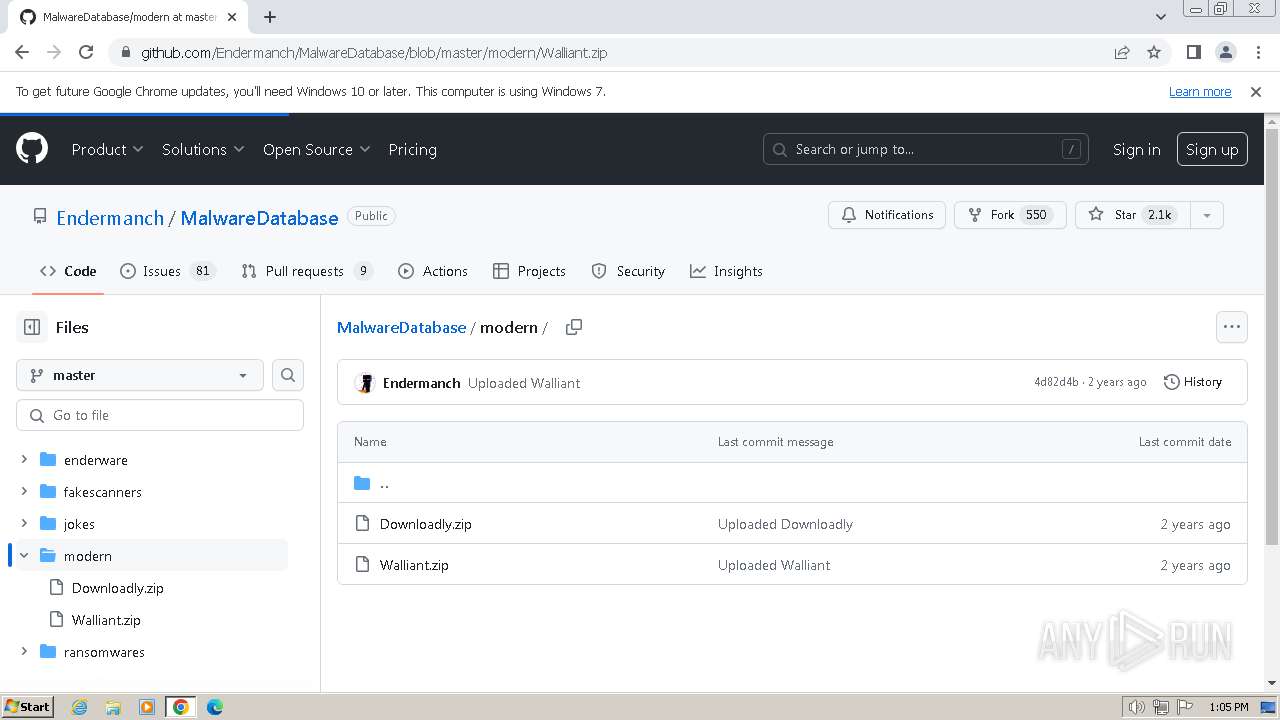The width and height of the screenshot is (1280, 720).
Task: Click the Go to file field
Action: tap(160, 415)
